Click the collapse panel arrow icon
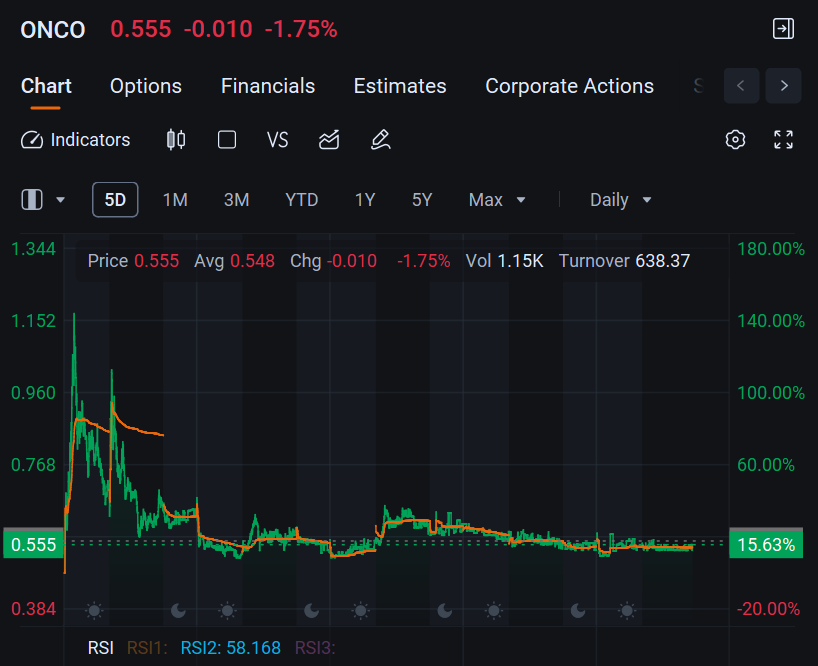The height and width of the screenshot is (666, 818). click(x=783, y=29)
